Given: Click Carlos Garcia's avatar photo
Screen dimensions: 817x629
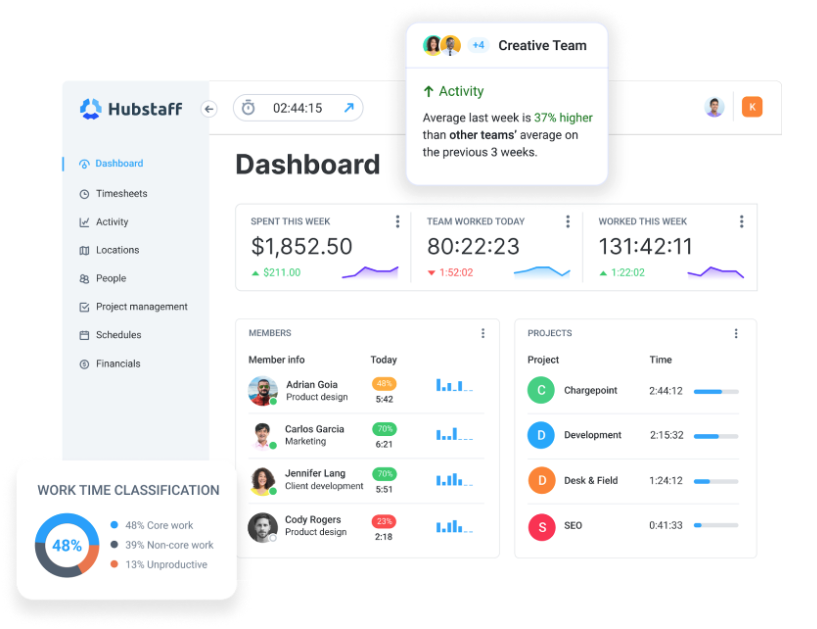Looking at the screenshot, I should tap(263, 436).
